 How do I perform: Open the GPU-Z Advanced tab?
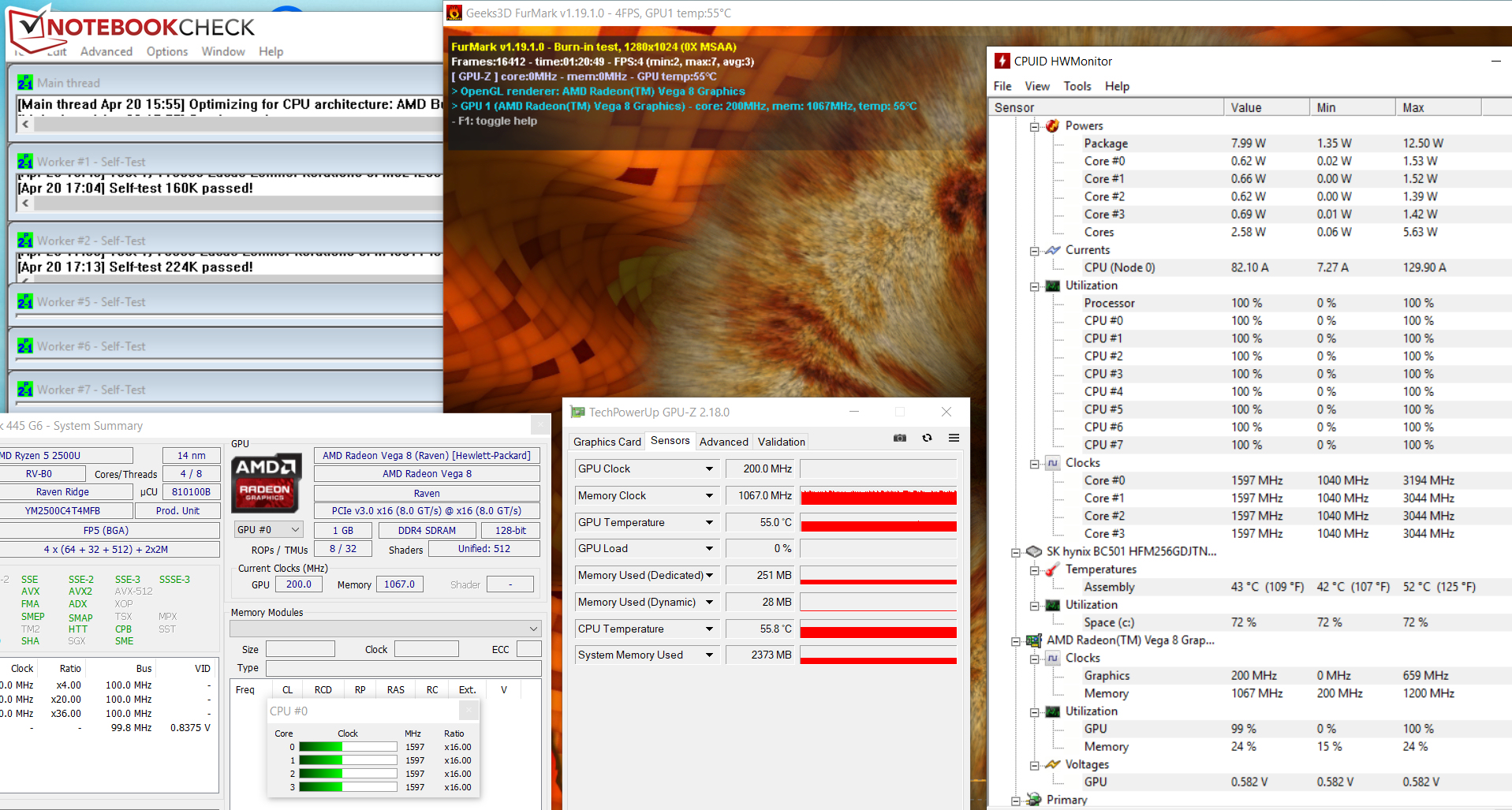point(723,442)
